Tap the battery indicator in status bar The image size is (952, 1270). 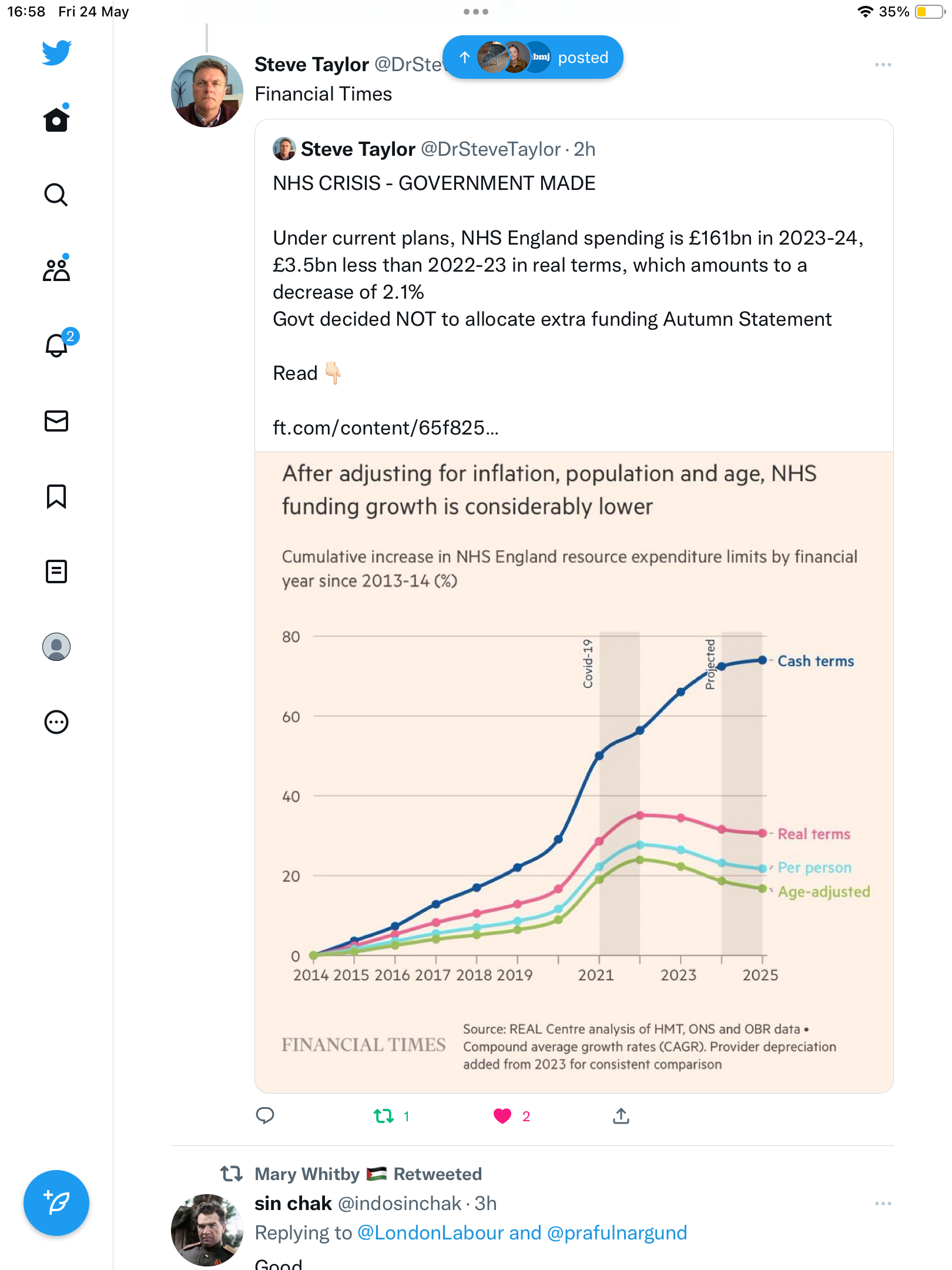929,11
